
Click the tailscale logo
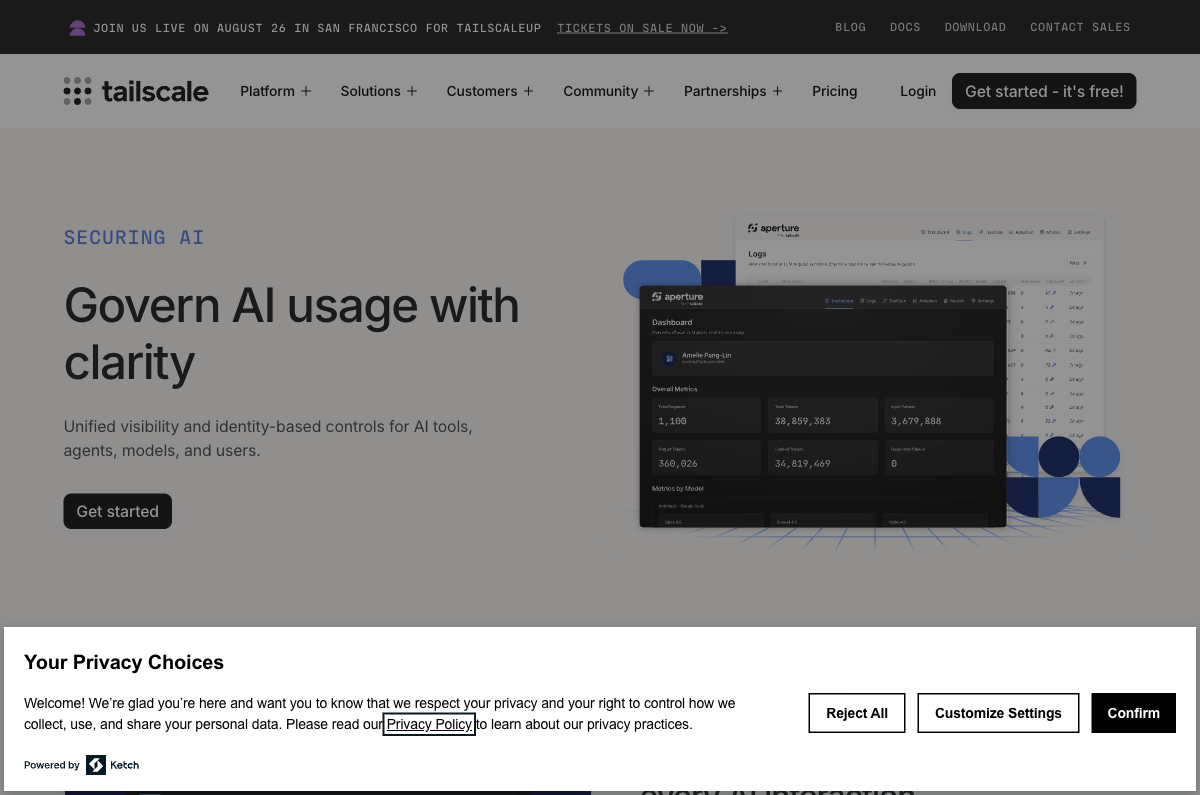point(136,91)
